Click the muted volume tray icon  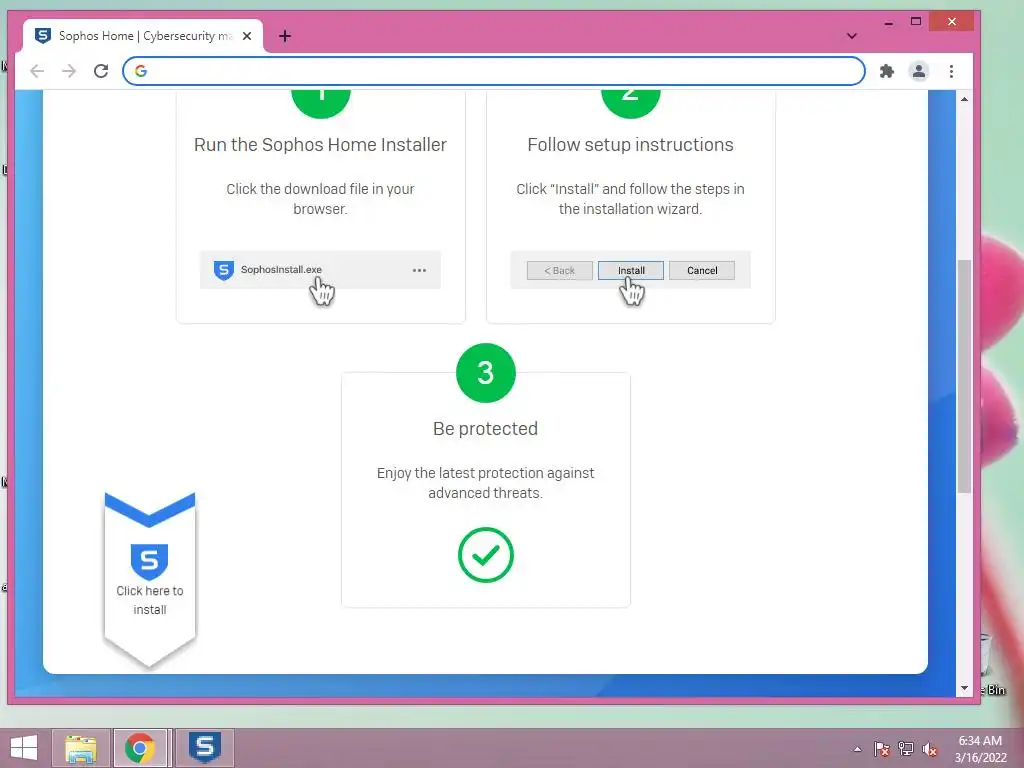click(x=930, y=749)
